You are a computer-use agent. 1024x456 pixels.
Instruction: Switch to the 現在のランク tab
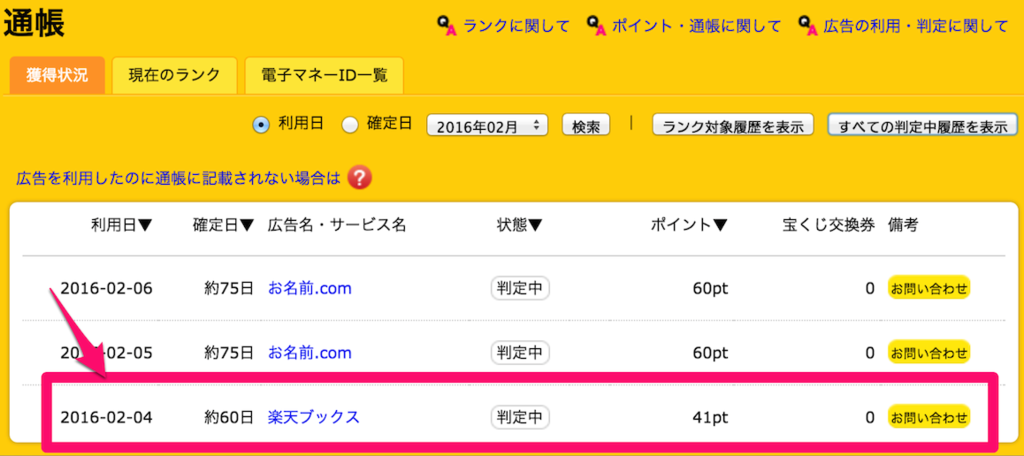click(175, 74)
